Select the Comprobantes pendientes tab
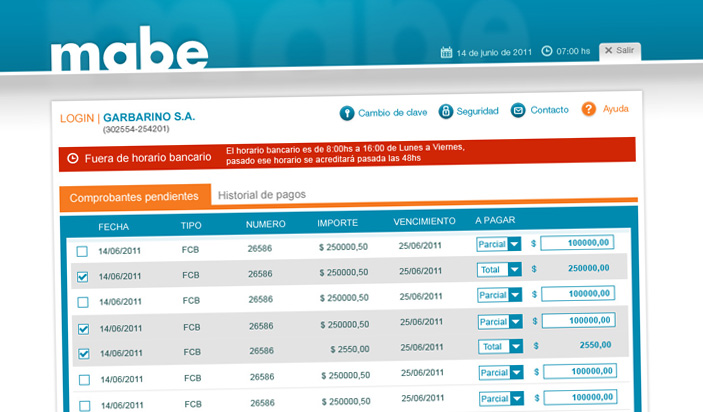 click(x=134, y=197)
